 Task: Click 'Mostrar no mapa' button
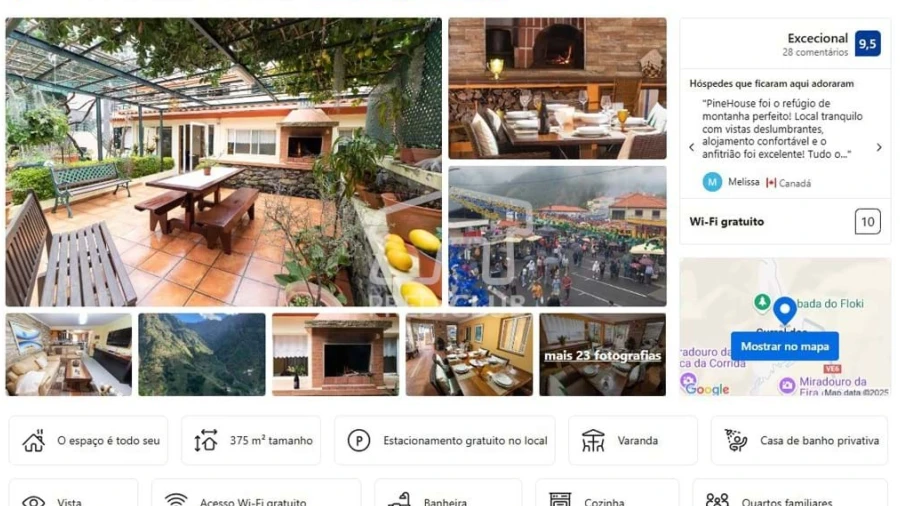click(785, 347)
